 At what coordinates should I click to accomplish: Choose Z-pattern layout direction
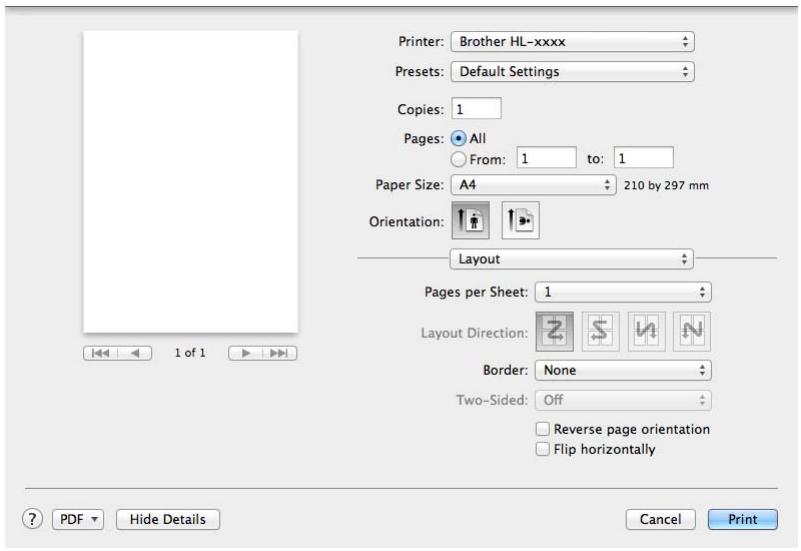[555, 331]
